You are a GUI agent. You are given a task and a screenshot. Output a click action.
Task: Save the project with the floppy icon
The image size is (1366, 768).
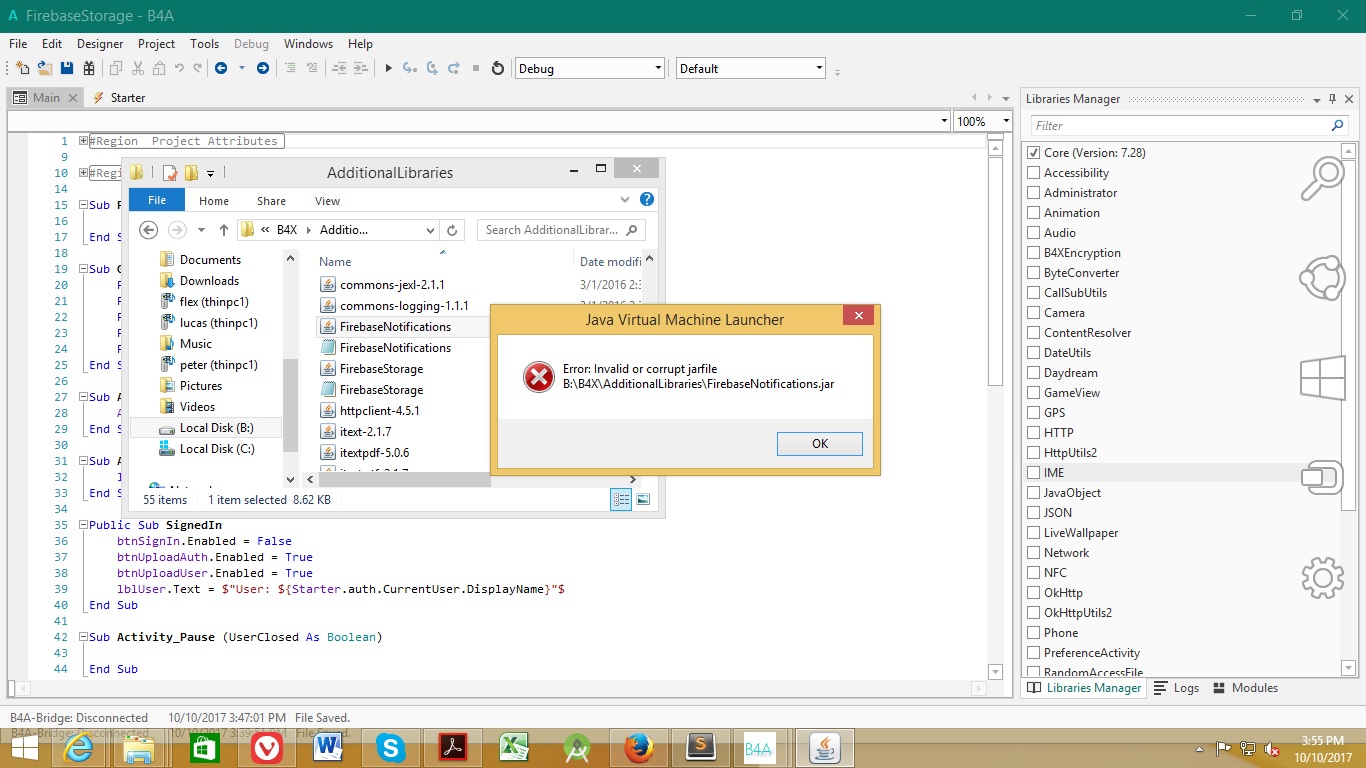[x=67, y=68]
